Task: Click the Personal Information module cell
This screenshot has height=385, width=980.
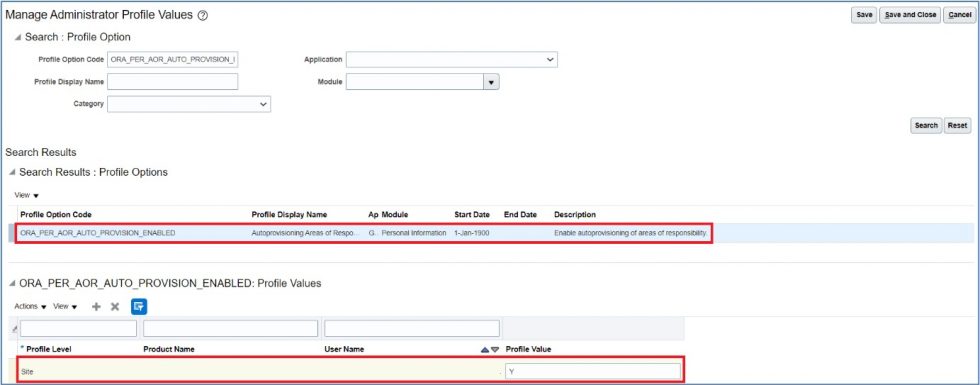Action: pyautogui.click(x=414, y=232)
